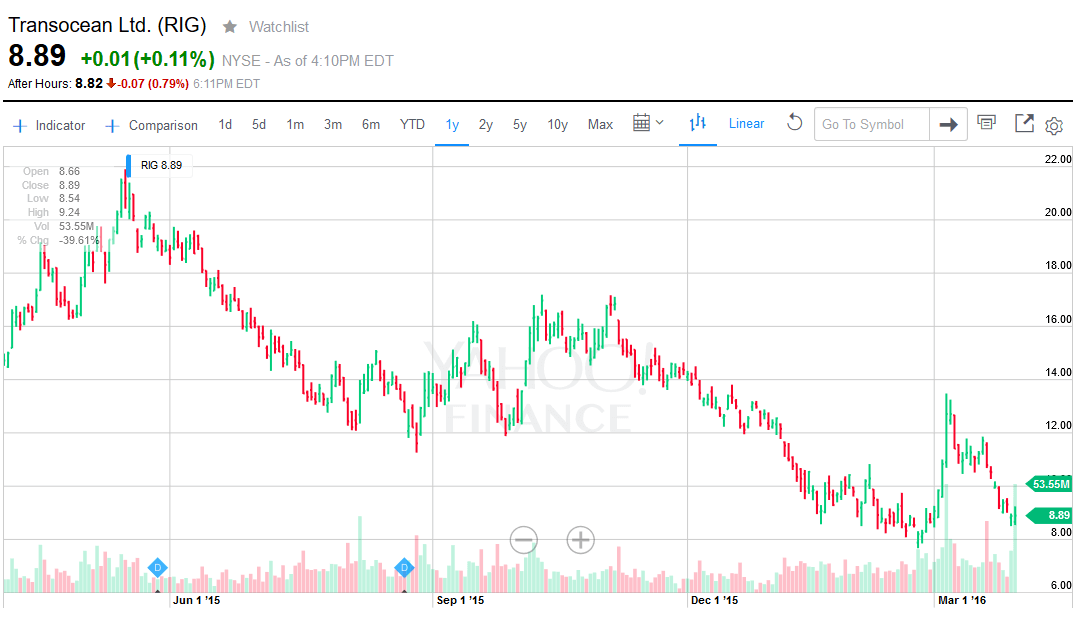Select the 1y time range
The image size is (1078, 631).
point(452,124)
